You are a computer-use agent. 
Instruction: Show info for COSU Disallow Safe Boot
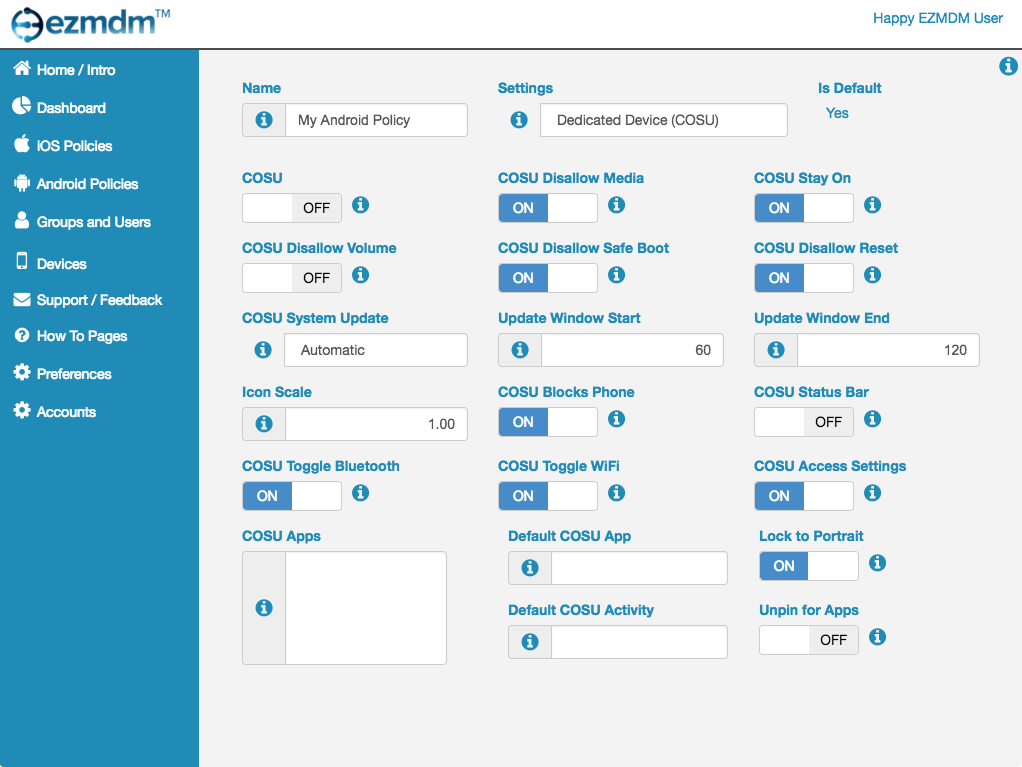point(617,275)
